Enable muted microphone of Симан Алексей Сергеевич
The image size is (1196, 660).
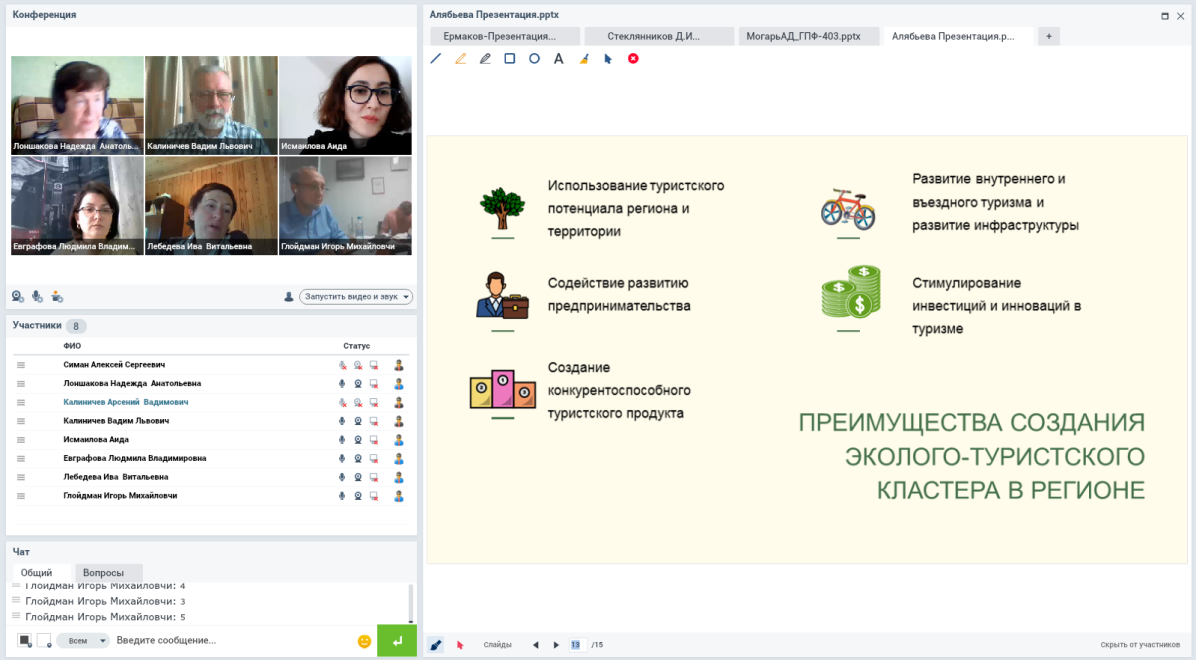coord(342,365)
